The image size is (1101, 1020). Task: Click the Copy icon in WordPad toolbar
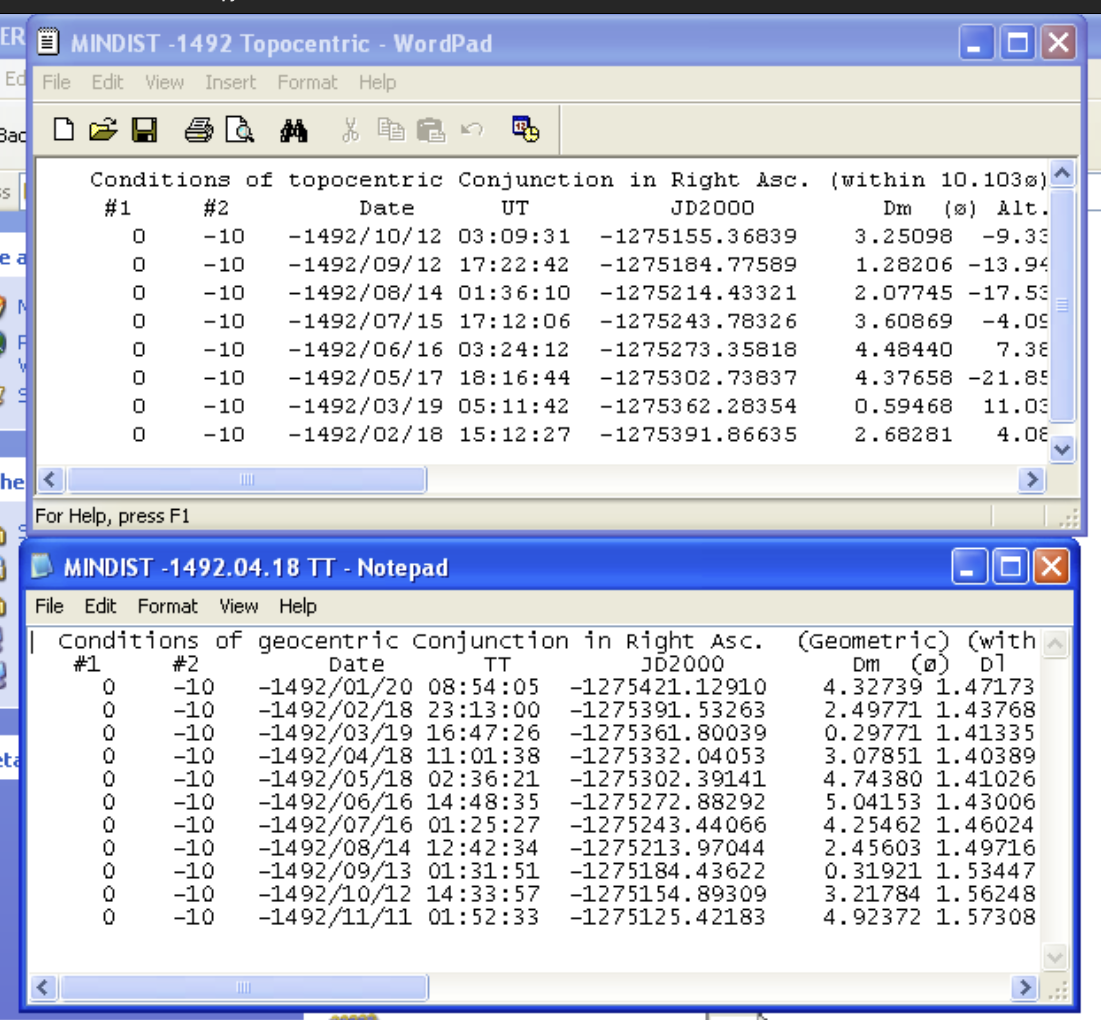[390, 130]
